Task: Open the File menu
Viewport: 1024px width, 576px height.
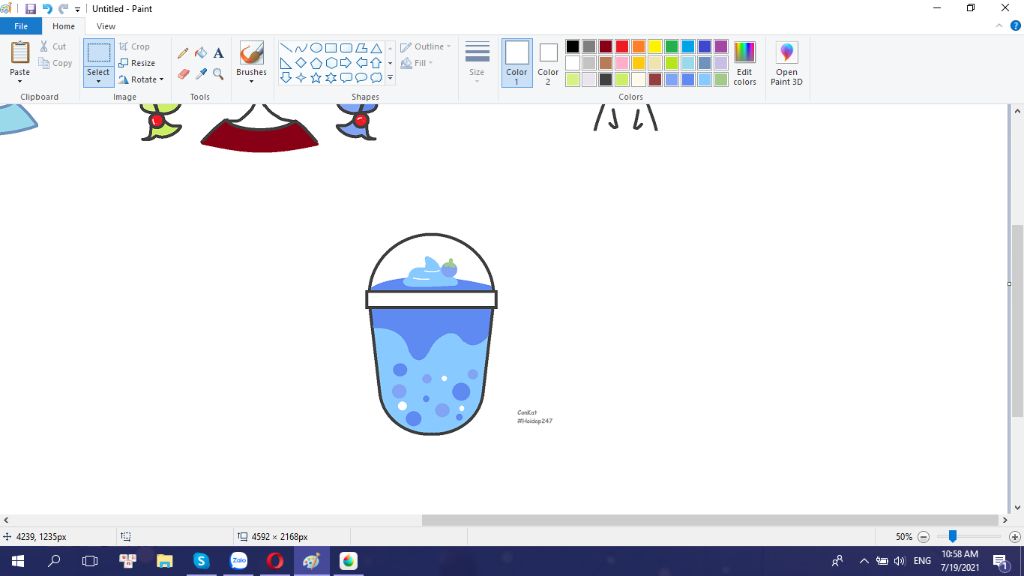Action: 21,26
